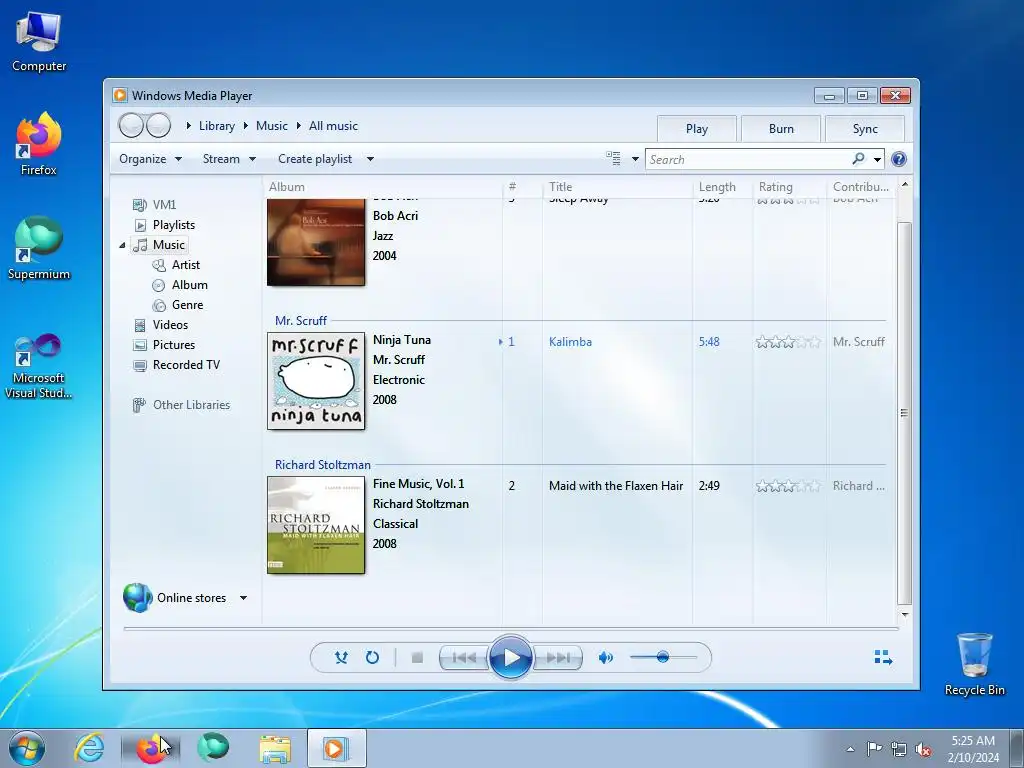Switch to Now Playing view

[883, 657]
